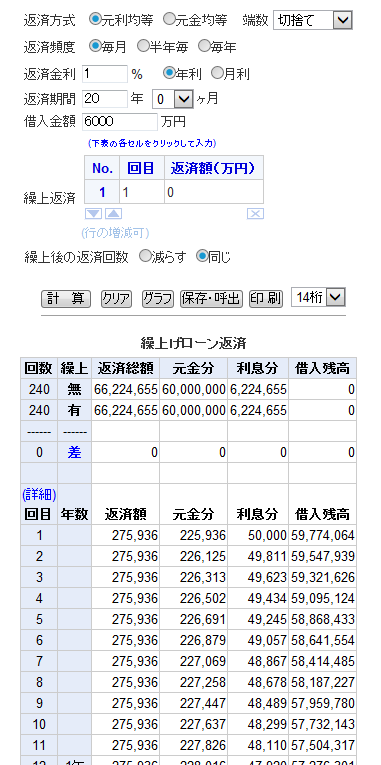The width and height of the screenshot is (381, 765).
Task: Click 借入残高 value 59,774,064
Action: coord(322,536)
